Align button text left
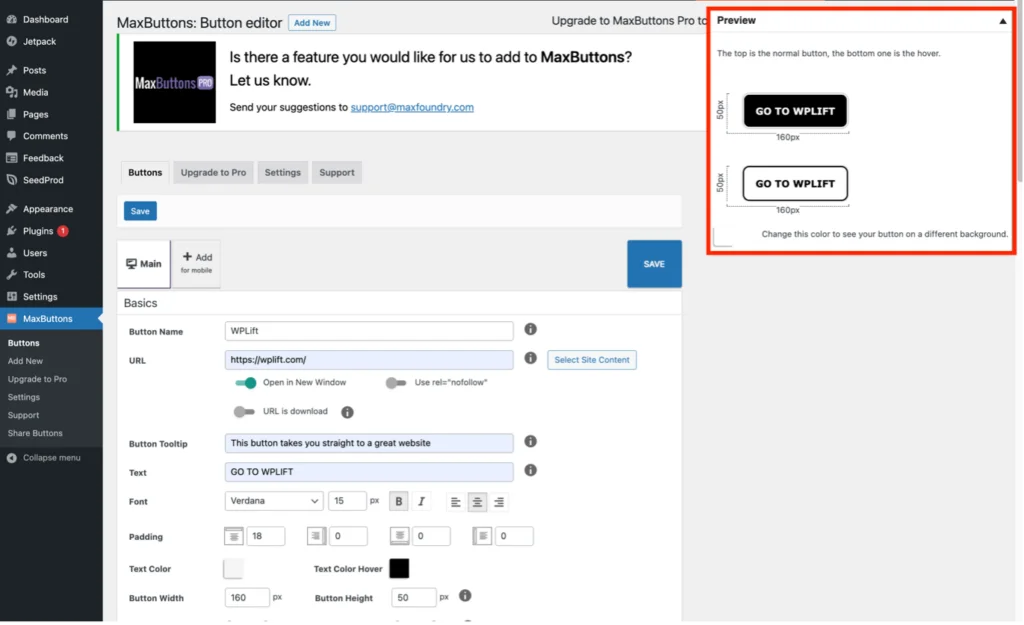 click(x=455, y=502)
